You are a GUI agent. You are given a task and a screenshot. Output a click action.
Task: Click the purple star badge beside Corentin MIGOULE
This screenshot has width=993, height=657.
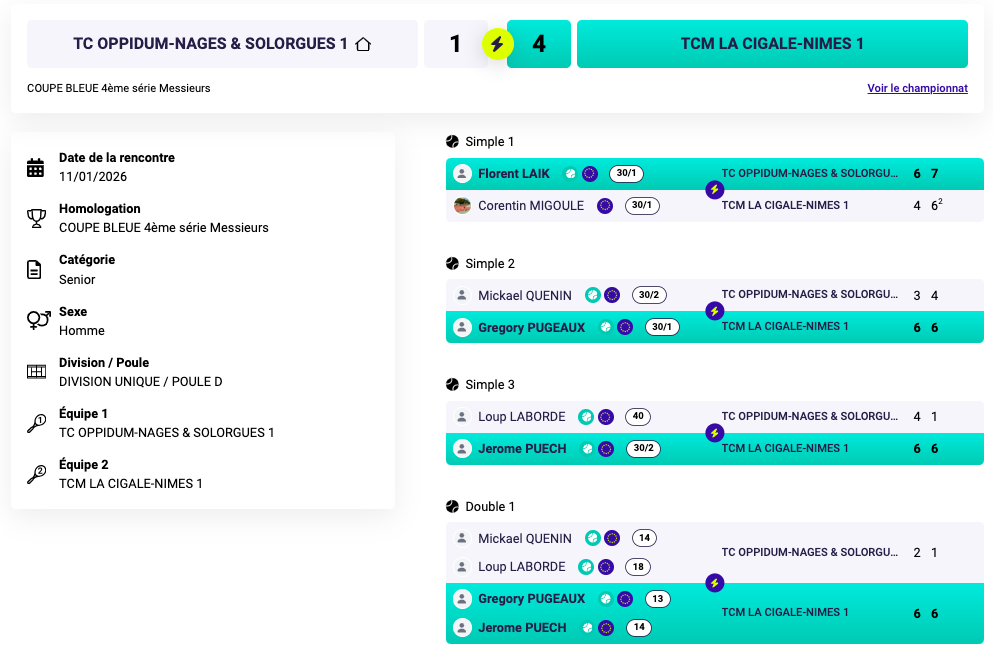pos(605,206)
